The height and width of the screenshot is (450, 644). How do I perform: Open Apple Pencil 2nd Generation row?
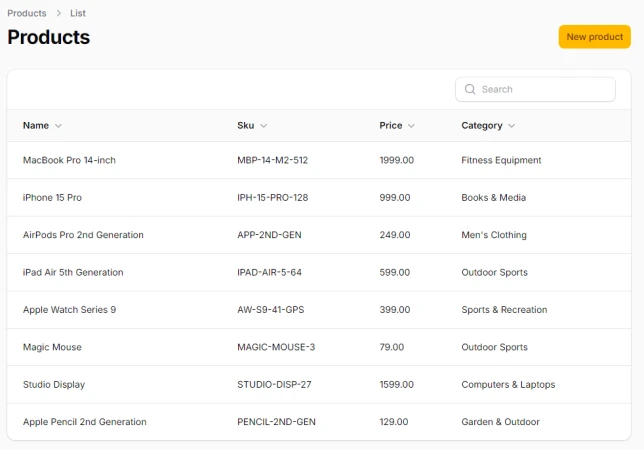coord(84,422)
